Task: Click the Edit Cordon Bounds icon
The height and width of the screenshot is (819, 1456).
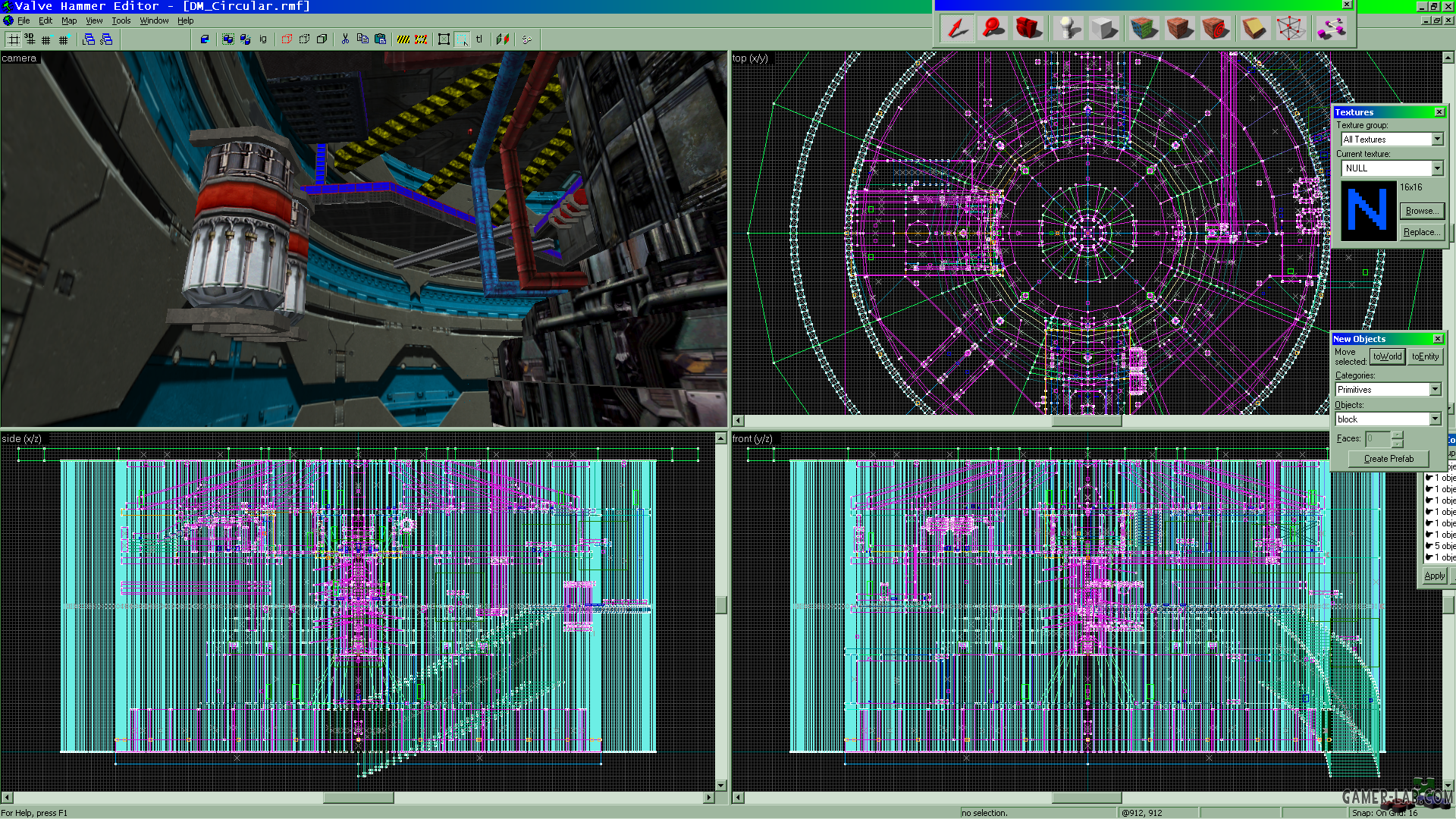Action: (421, 39)
